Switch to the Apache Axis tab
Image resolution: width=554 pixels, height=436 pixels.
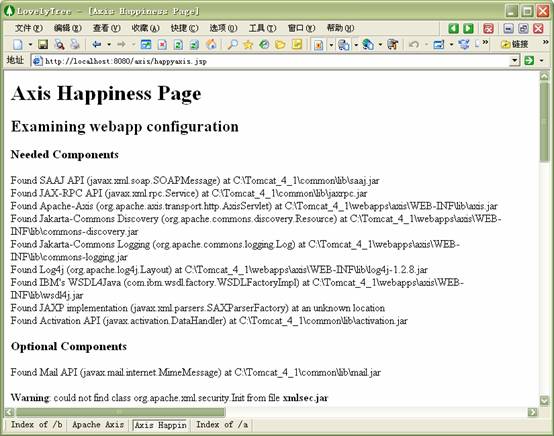click(98, 425)
